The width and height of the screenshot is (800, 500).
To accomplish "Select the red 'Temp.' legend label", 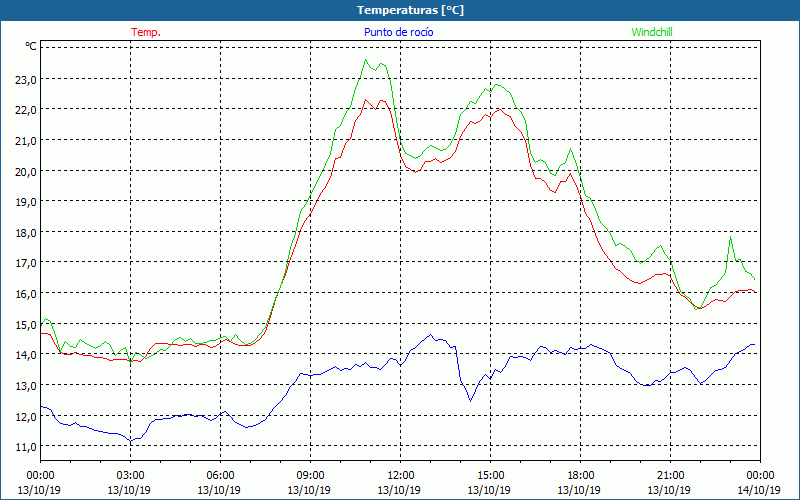I will pyautogui.click(x=146, y=32).
